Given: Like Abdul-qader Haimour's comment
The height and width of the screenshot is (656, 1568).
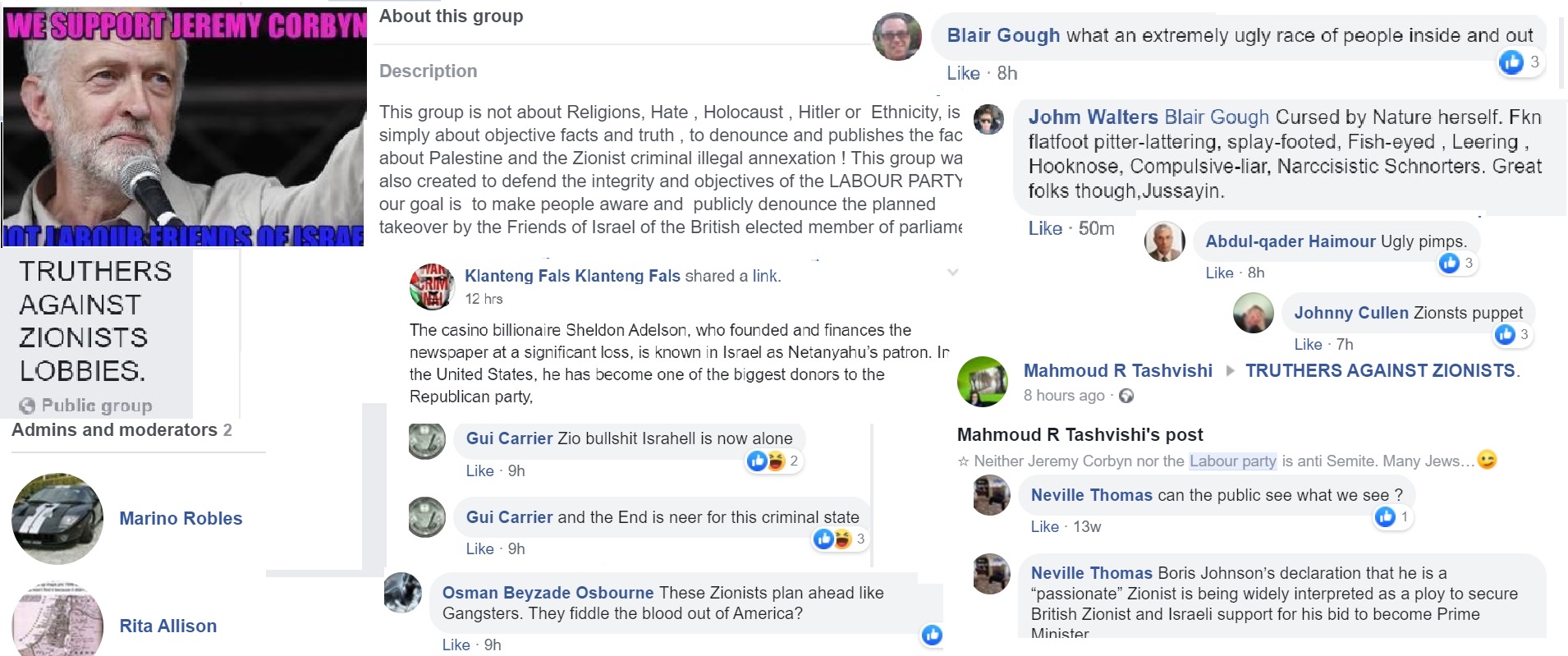Looking at the screenshot, I should pos(1219,273).
